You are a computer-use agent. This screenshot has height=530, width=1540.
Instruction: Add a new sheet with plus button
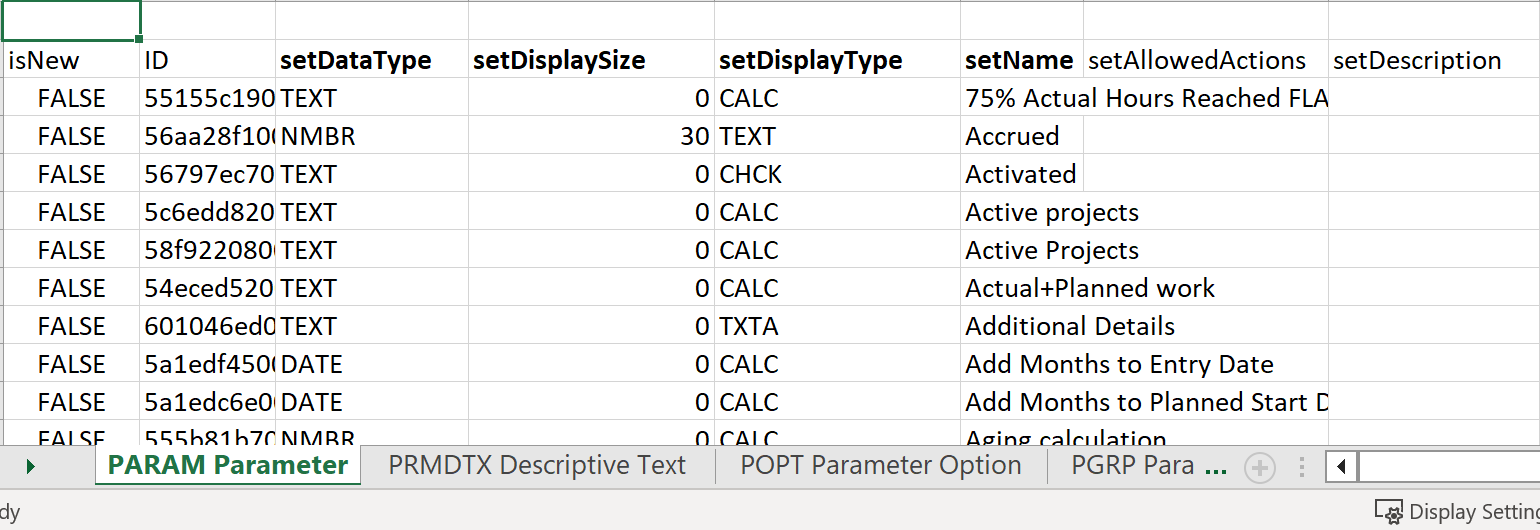1260,467
